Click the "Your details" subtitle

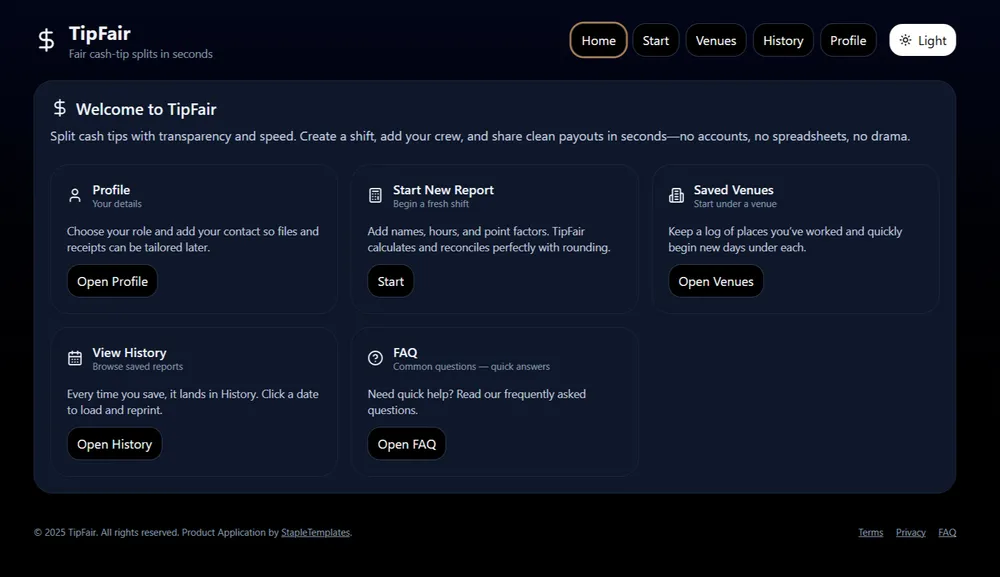pyautogui.click(x=117, y=204)
